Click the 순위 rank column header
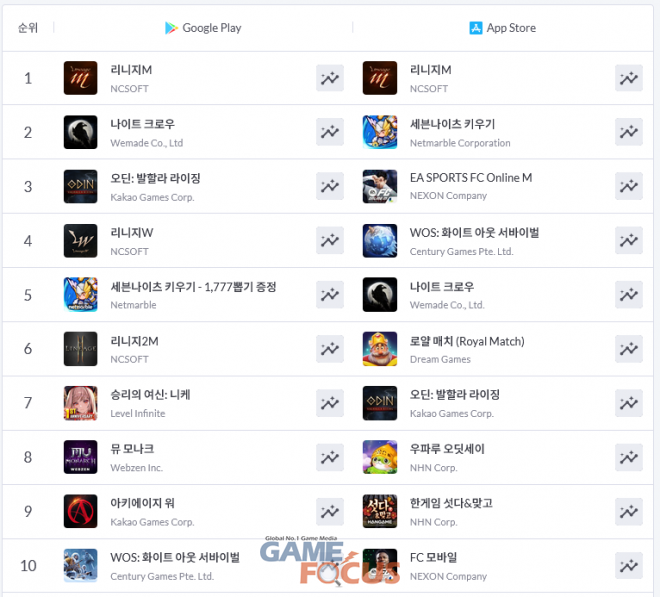This screenshot has width=660, height=597. pyautogui.click(x=28, y=28)
